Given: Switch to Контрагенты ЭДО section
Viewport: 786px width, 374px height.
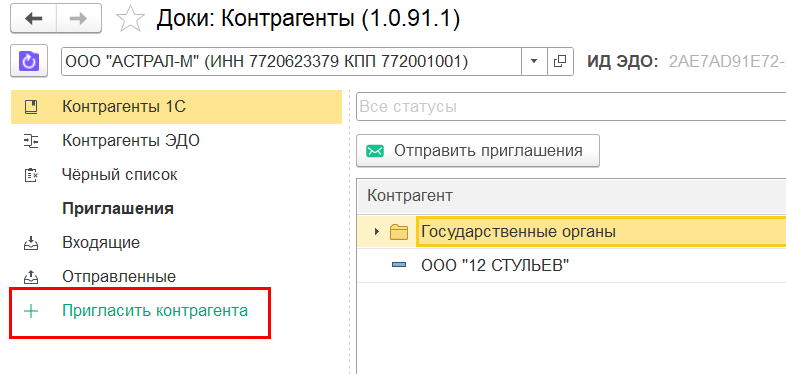Looking at the screenshot, I should [x=131, y=141].
